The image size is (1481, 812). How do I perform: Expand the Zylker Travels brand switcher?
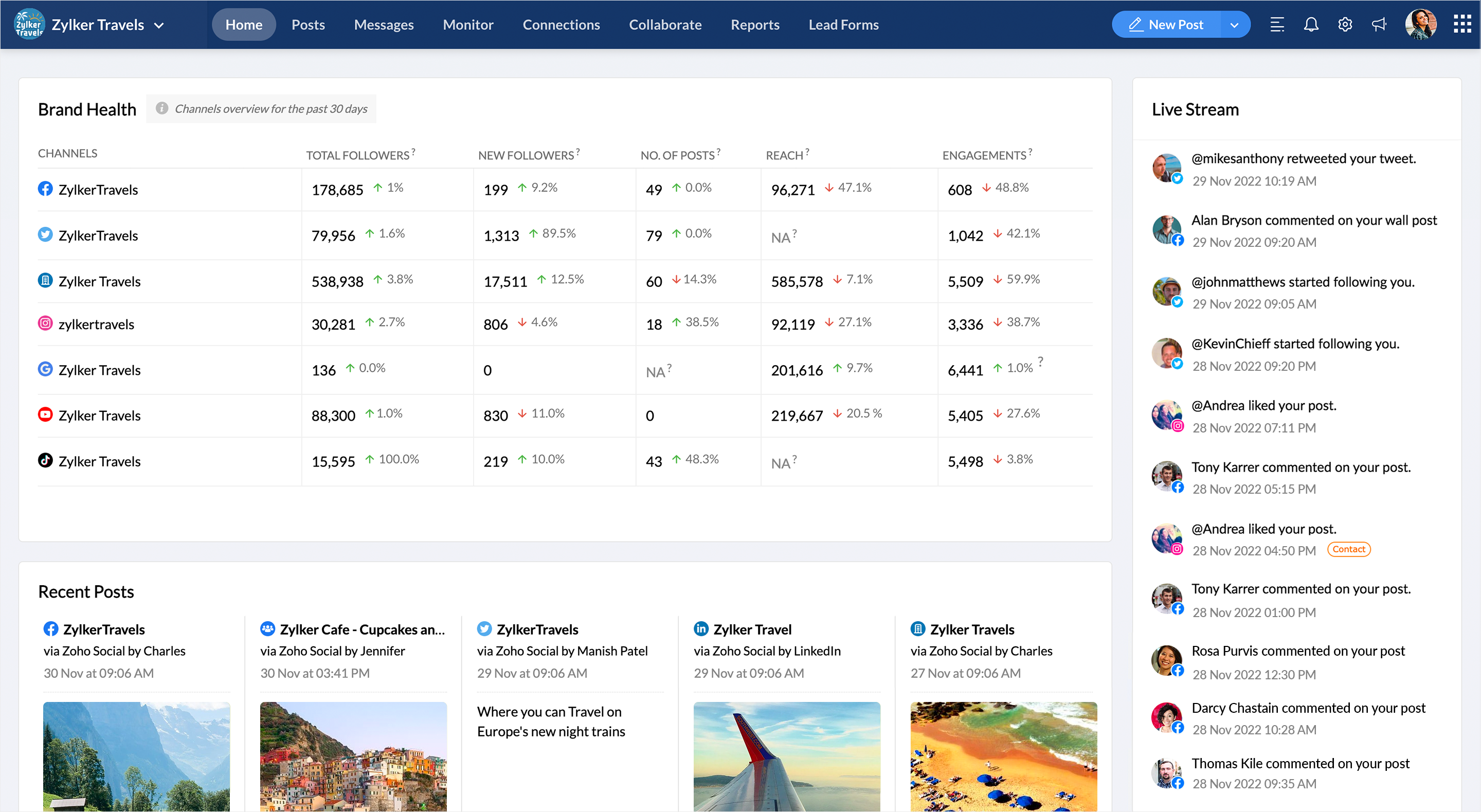point(159,25)
